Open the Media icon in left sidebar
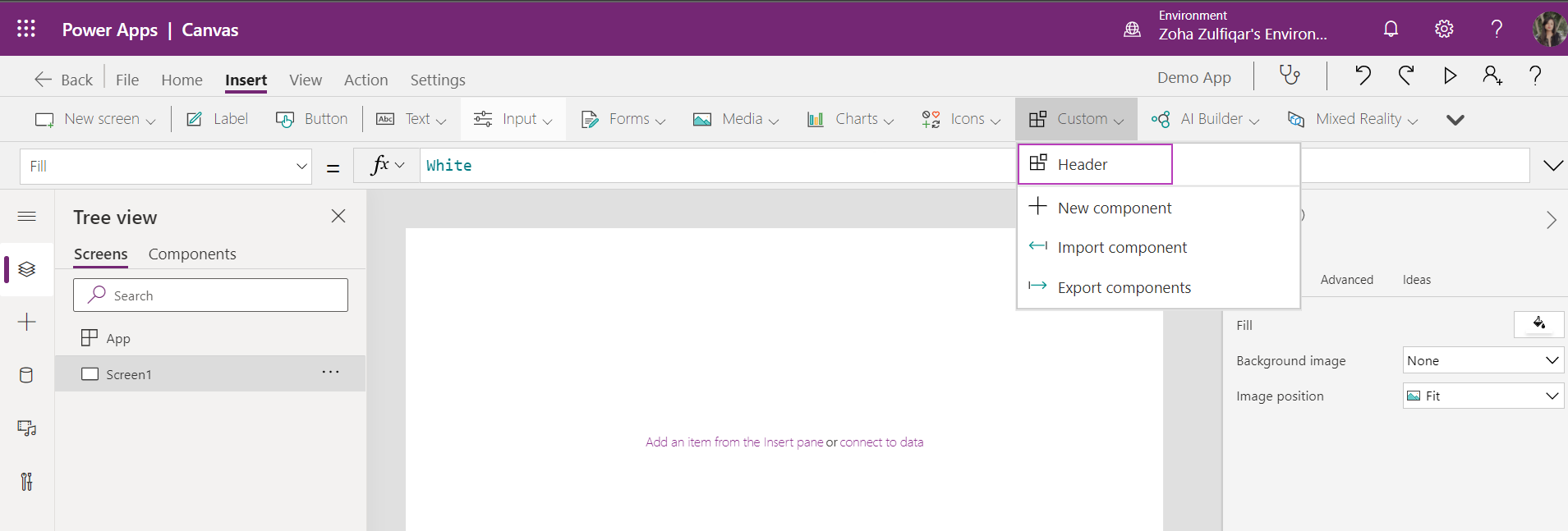The height and width of the screenshot is (531, 1568). tap(26, 428)
